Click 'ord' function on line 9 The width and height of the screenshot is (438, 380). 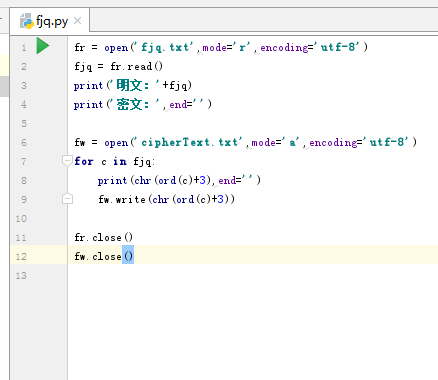click(x=185, y=199)
